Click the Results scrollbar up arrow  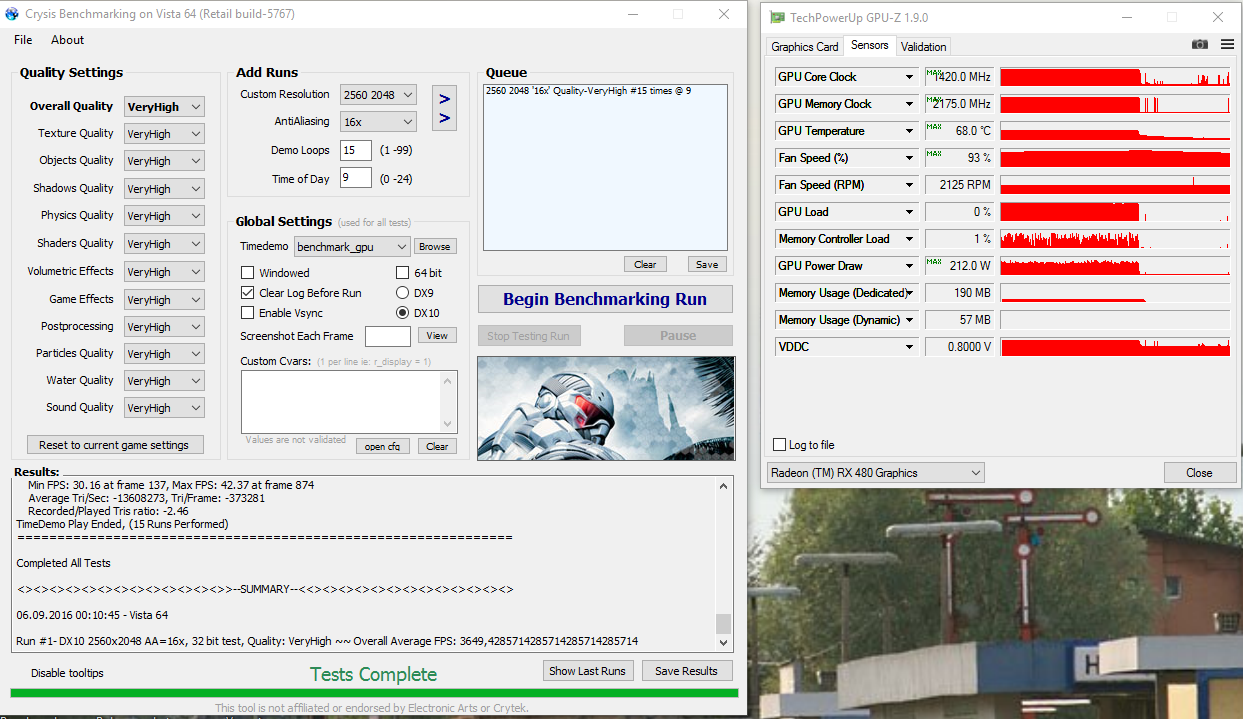(723, 486)
